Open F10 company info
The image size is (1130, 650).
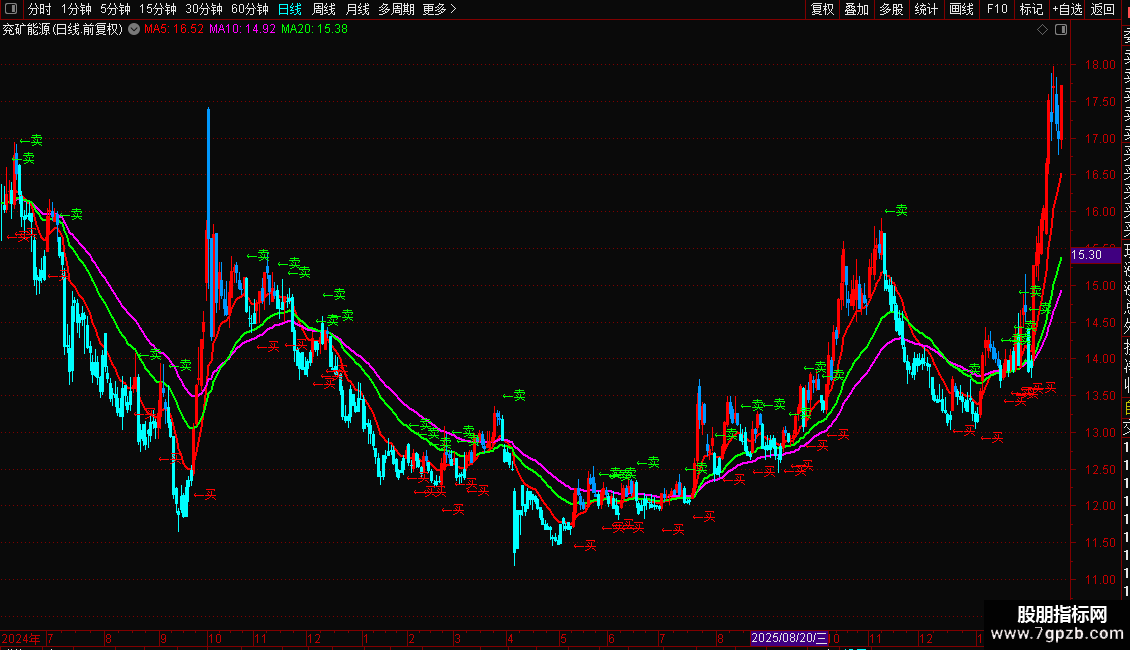click(x=997, y=9)
